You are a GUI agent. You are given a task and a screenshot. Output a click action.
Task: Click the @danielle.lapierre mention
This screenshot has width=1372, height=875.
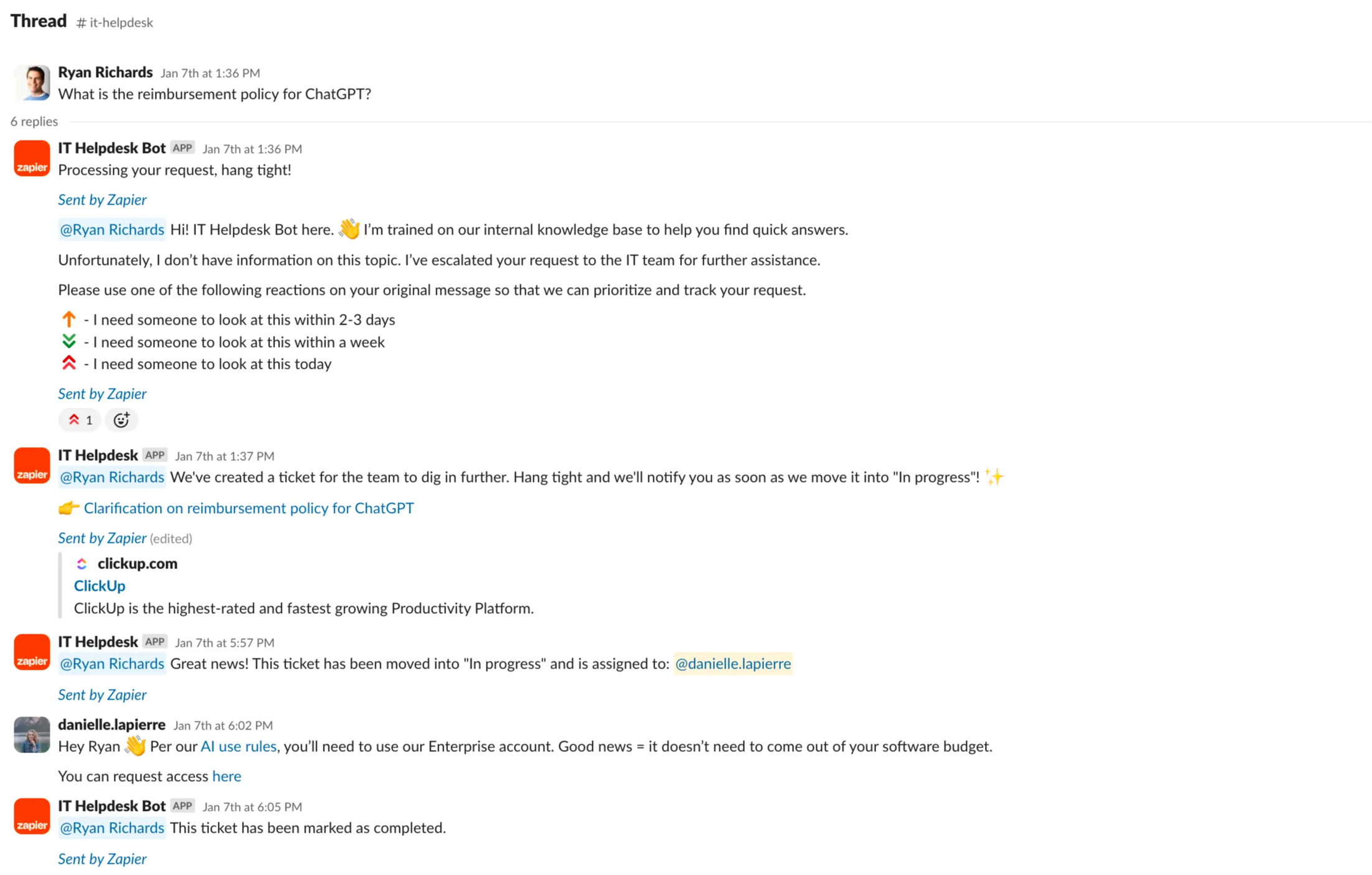coord(733,664)
